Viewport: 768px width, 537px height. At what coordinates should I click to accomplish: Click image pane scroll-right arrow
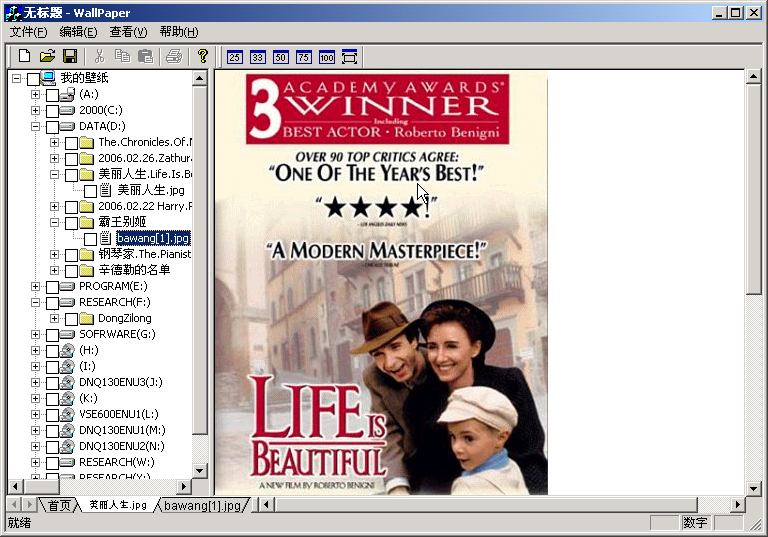pyautogui.click(x=738, y=504)
